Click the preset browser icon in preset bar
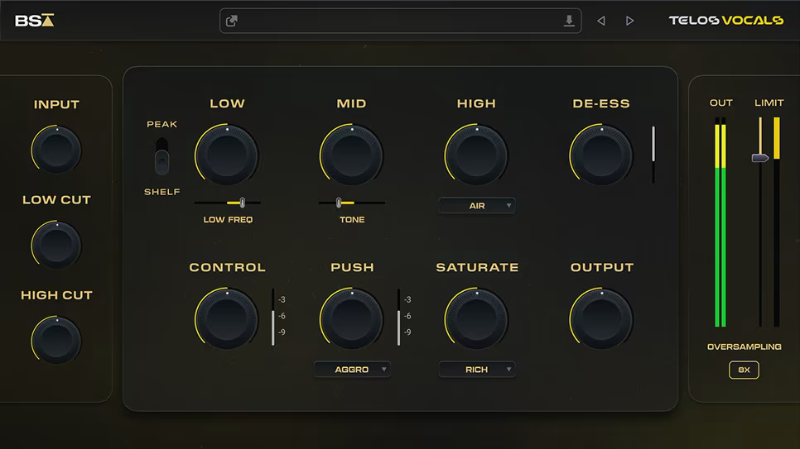800x449 pixels. (x=232, y=21)
